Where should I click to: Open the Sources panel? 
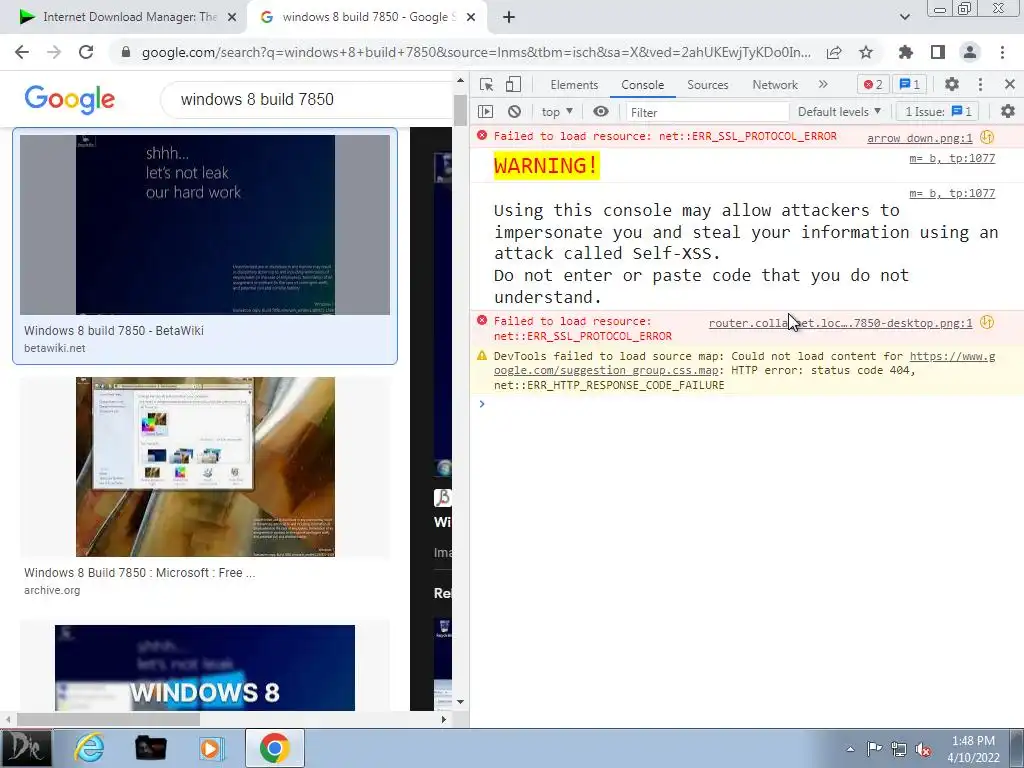click(x=707, y=85)
